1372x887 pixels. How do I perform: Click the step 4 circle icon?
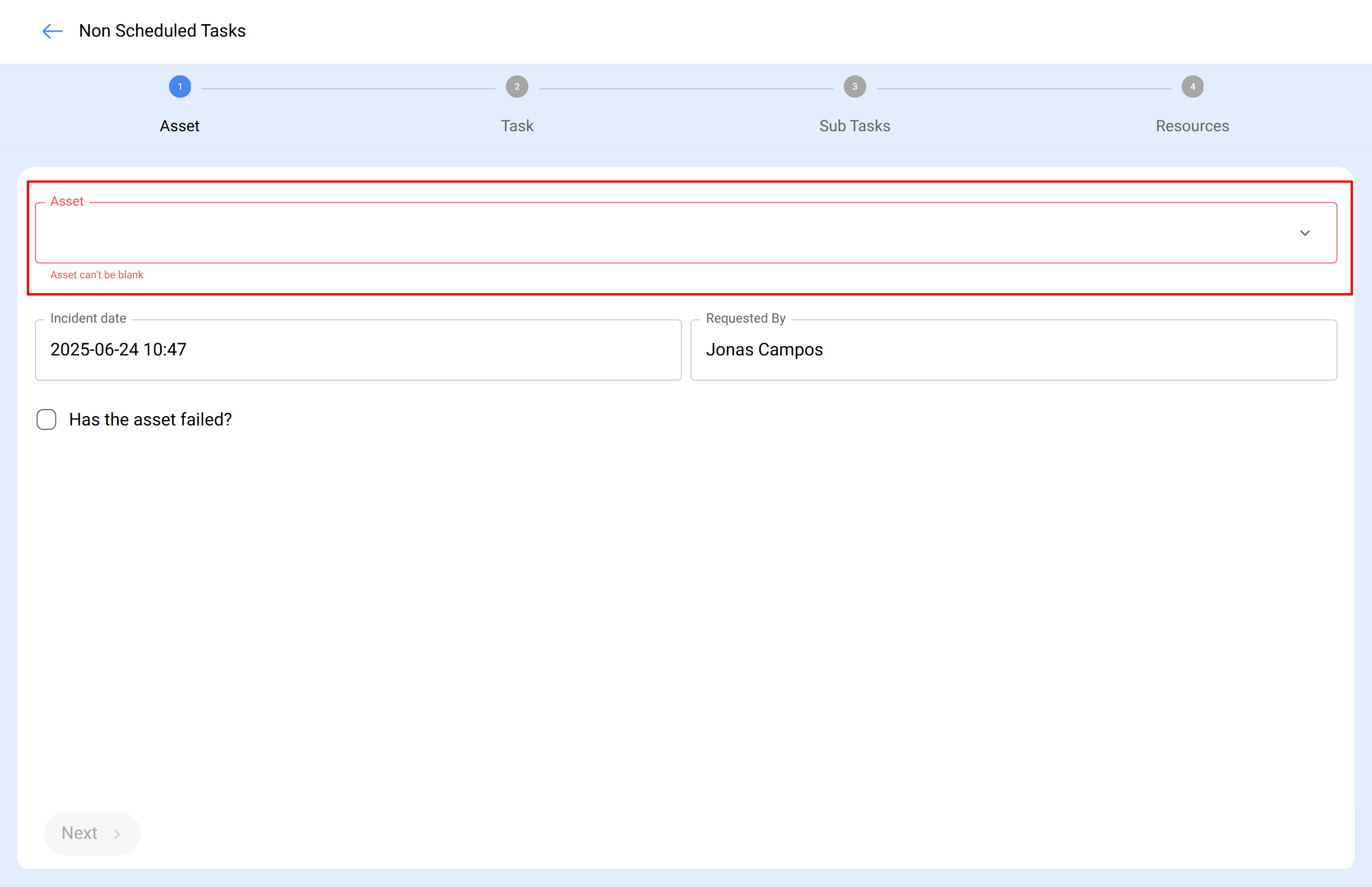coord(1191,86)
